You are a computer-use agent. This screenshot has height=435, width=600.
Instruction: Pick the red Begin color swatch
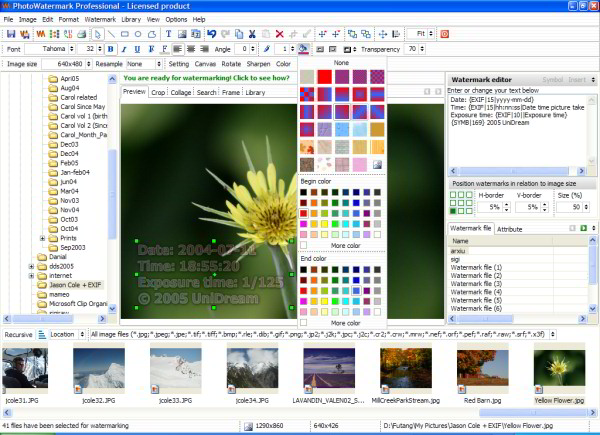[303, 213]
